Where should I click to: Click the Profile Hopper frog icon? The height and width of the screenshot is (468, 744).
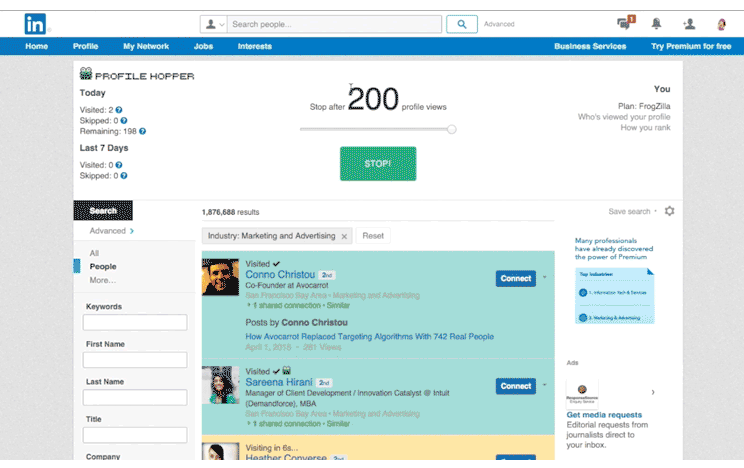(86, 74)
